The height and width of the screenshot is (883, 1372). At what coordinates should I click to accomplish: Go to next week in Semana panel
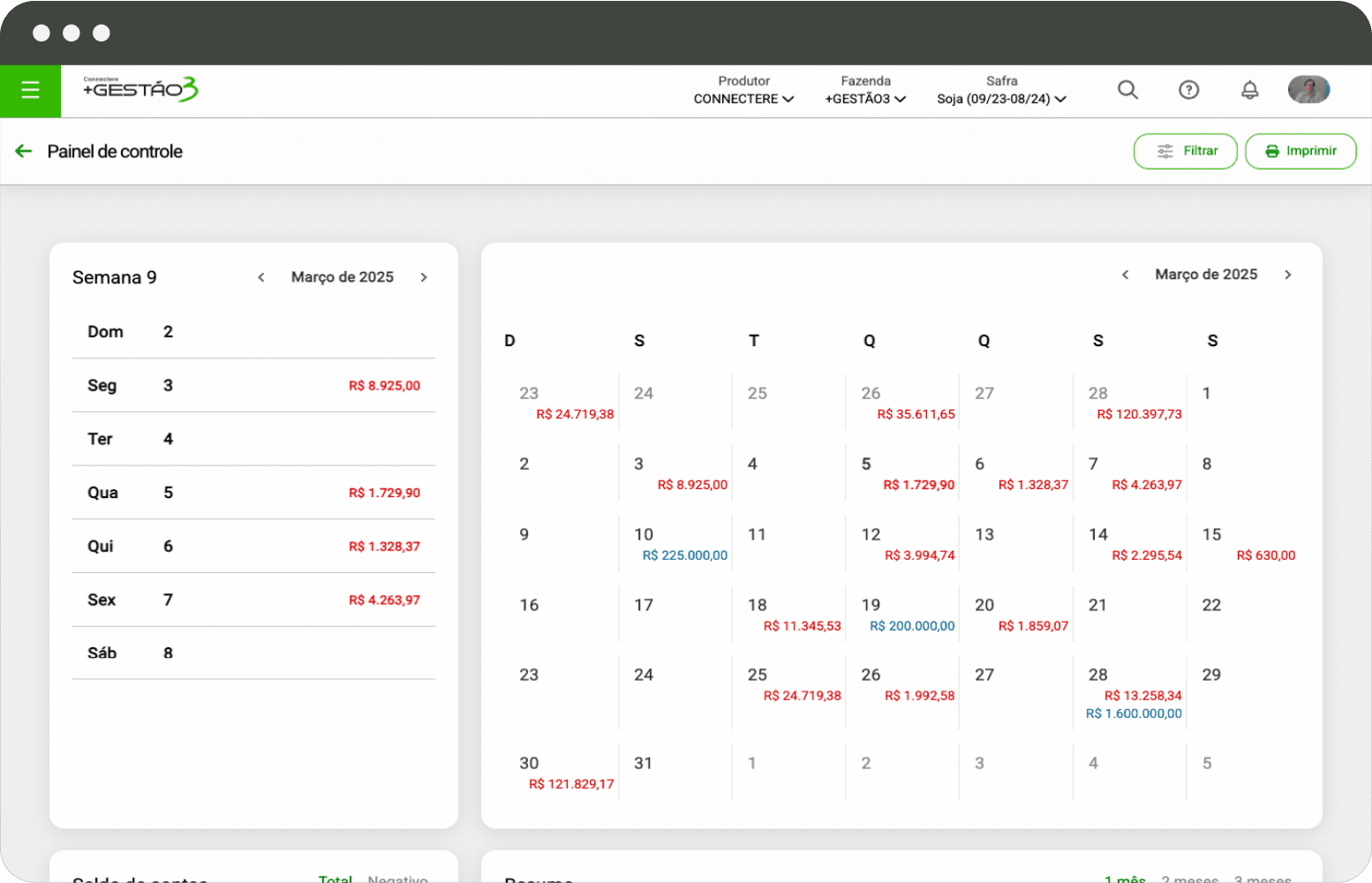click(424, 277)
